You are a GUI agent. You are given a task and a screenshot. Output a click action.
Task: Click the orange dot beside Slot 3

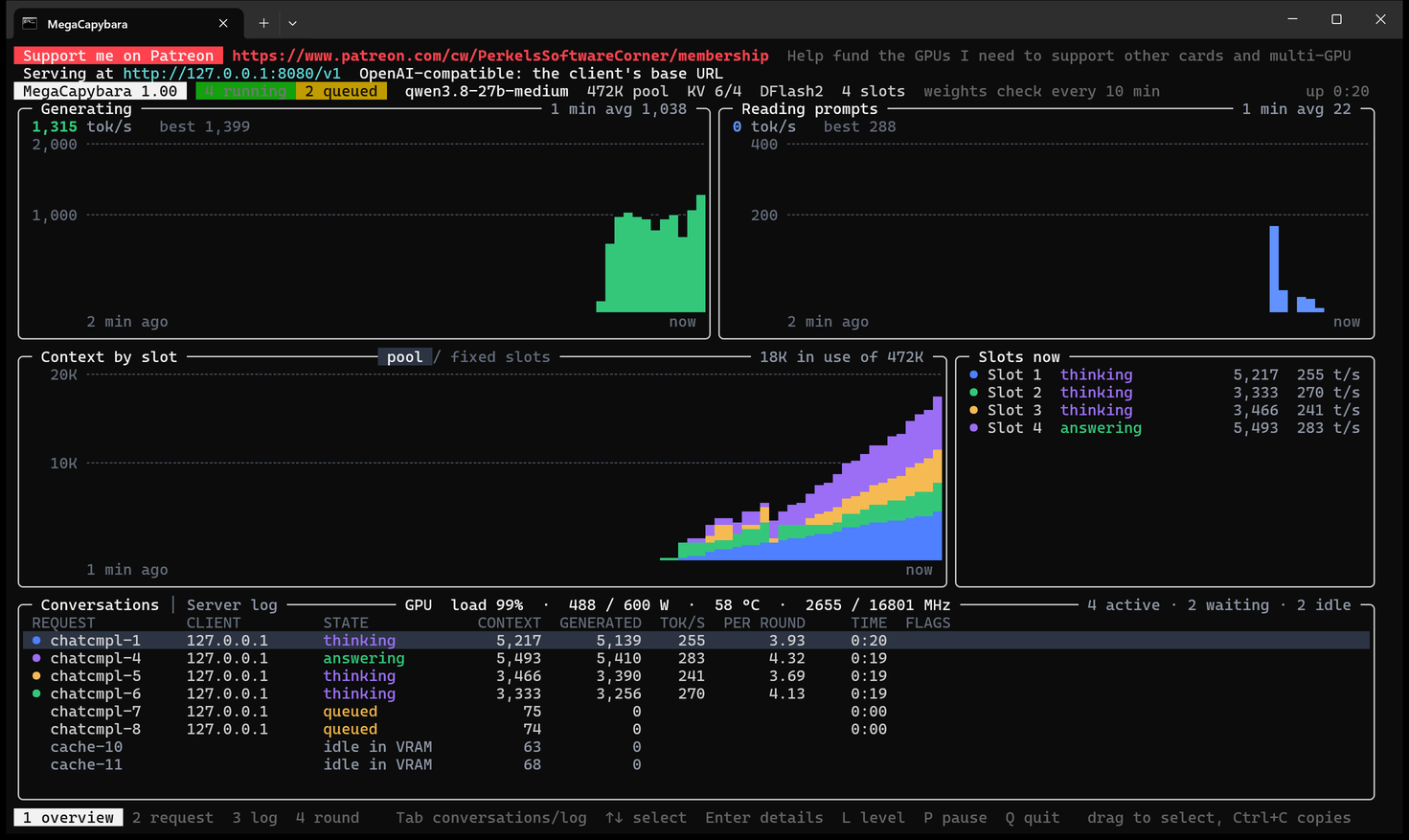(x=974, y=410)
